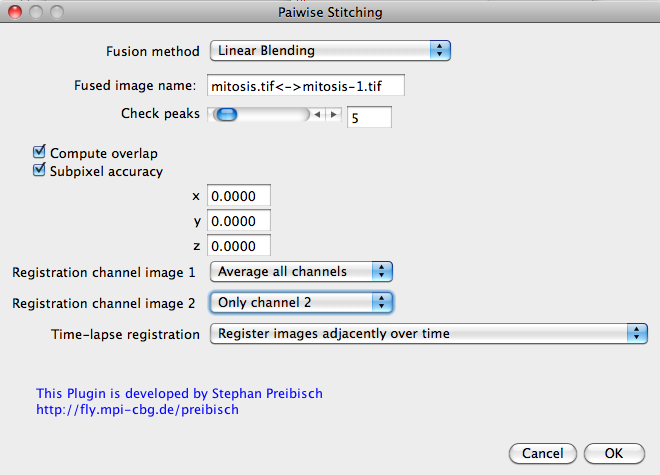Open Registration channel image 1 dropdown

[301, 272]
